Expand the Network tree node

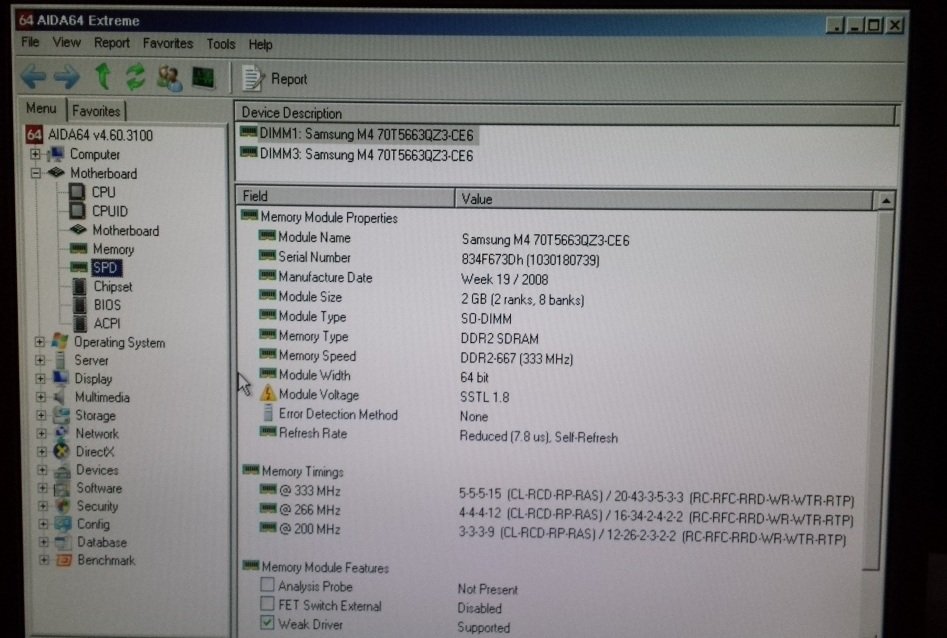coord(41,434)
